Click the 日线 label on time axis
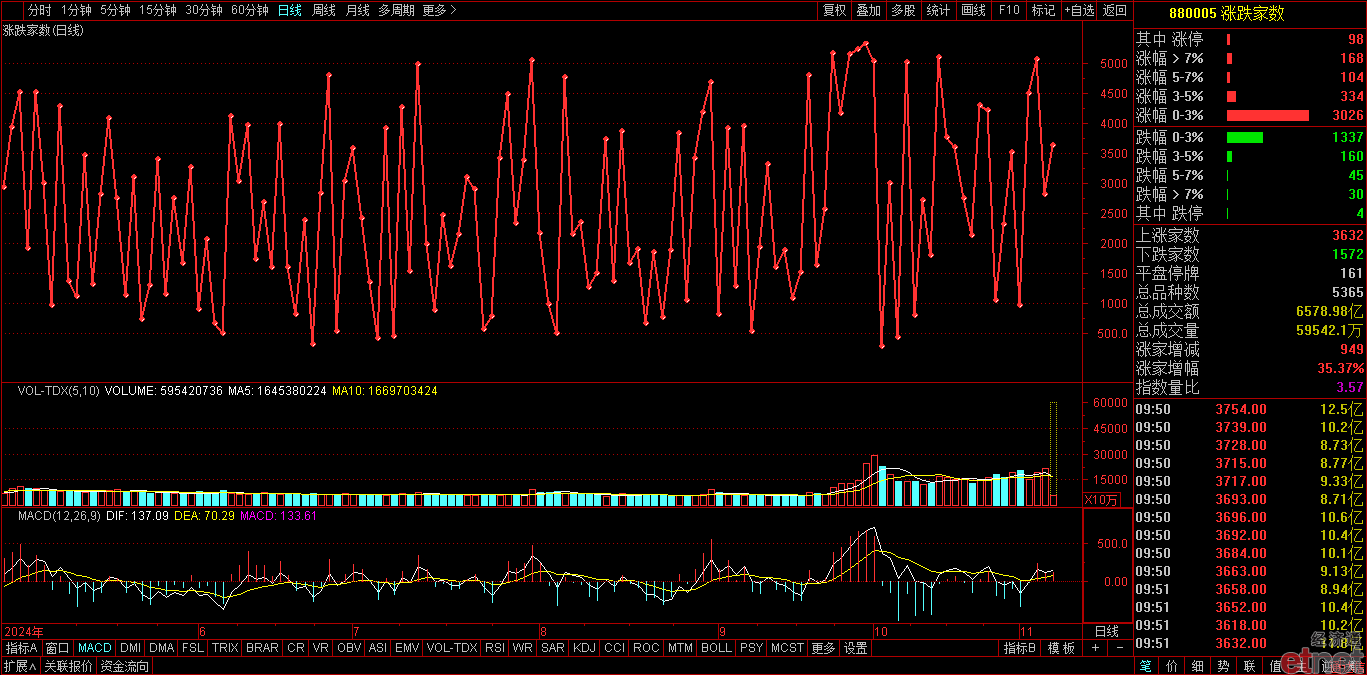Image resolution: width=1367 pixels, height=675 pixels. [1107, 631]
